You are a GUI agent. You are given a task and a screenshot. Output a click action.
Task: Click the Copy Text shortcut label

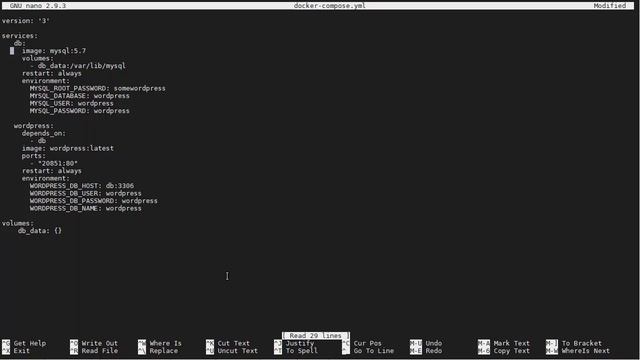[x=511, y=351]
